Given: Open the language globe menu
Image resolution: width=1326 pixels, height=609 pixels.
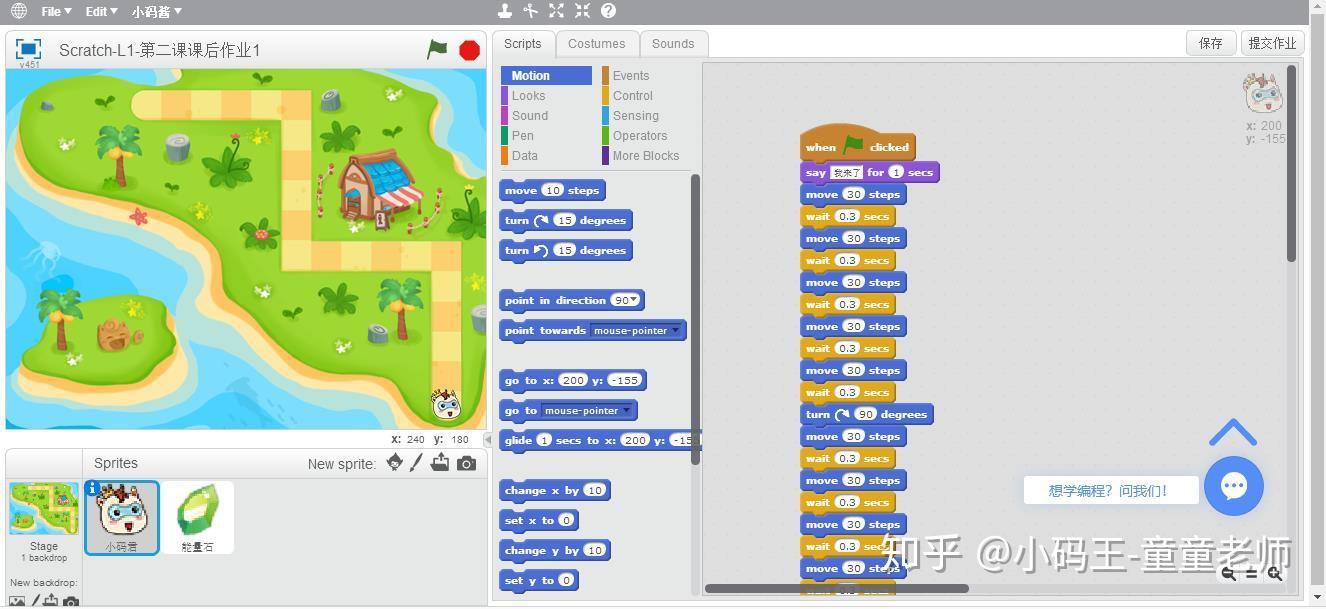Looking at the screenshot, I should (x=19, y=11).
